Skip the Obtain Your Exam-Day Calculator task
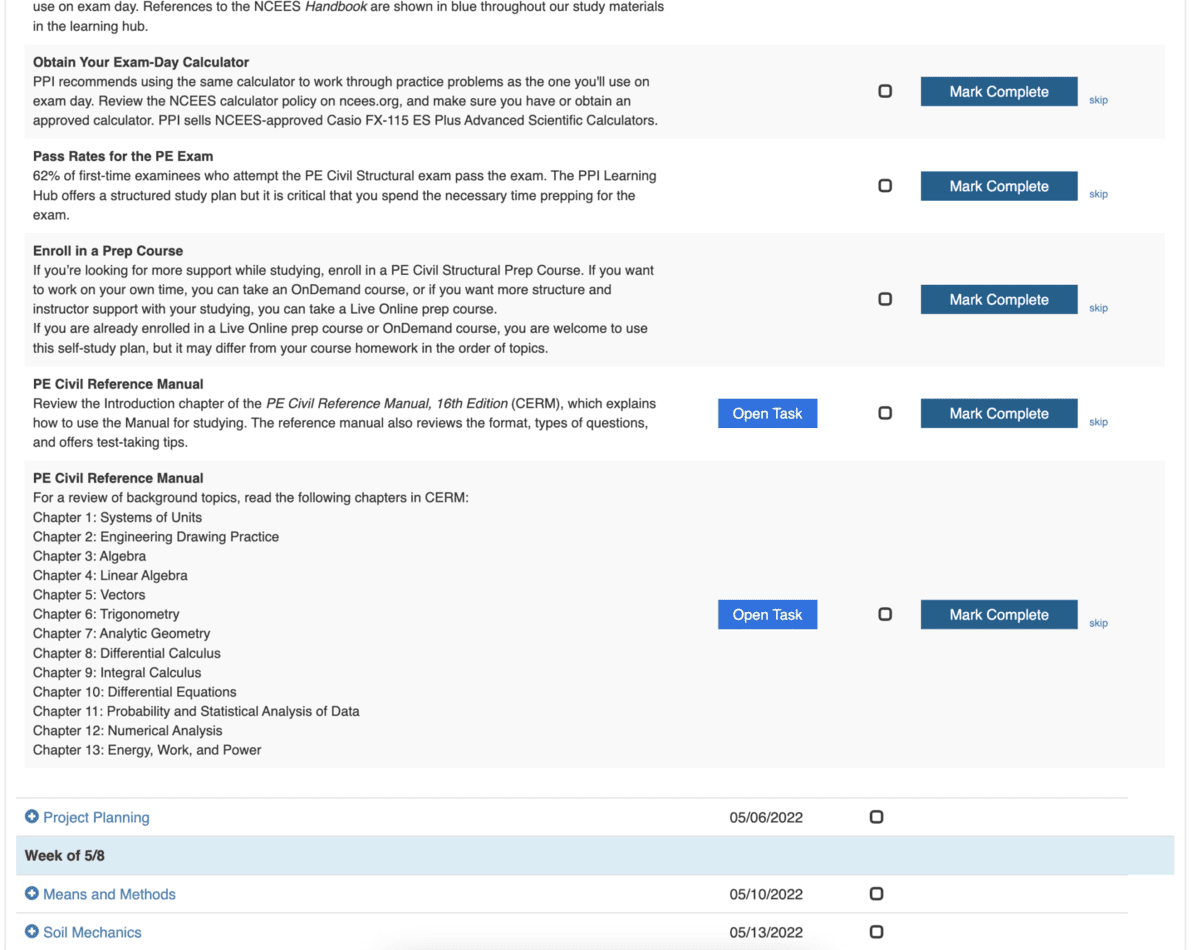 1098,100
